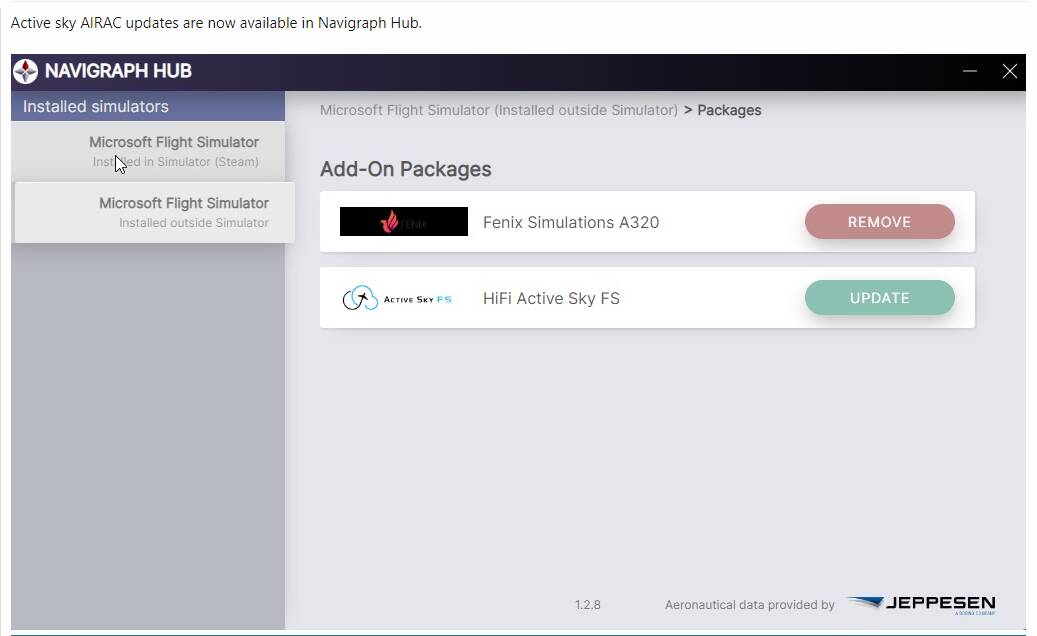Image resolution: width=1037 pixels, height=636 pixels.
Task: Remove the Fenix Simulations A320 package
Action: pyautogui.click(x=880, y=221)
